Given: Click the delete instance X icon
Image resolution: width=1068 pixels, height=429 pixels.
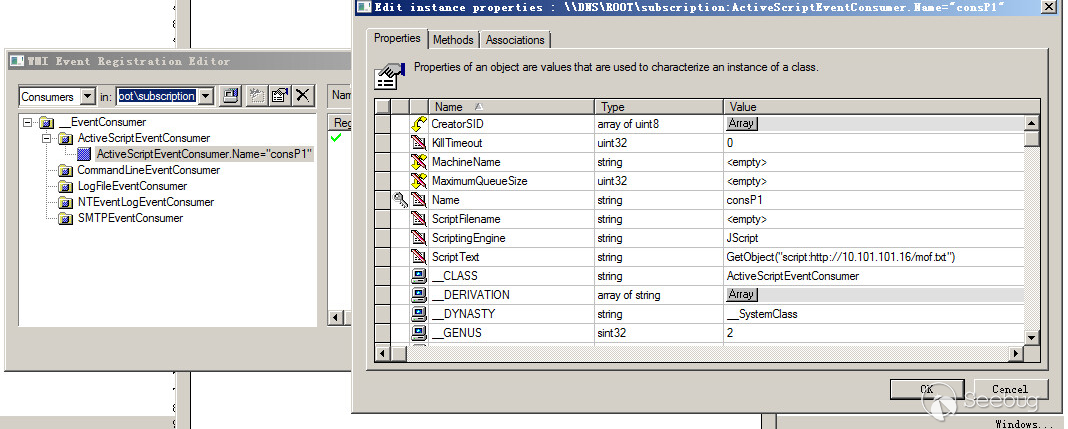Looking at the screenshot, I should click(303, 95).
